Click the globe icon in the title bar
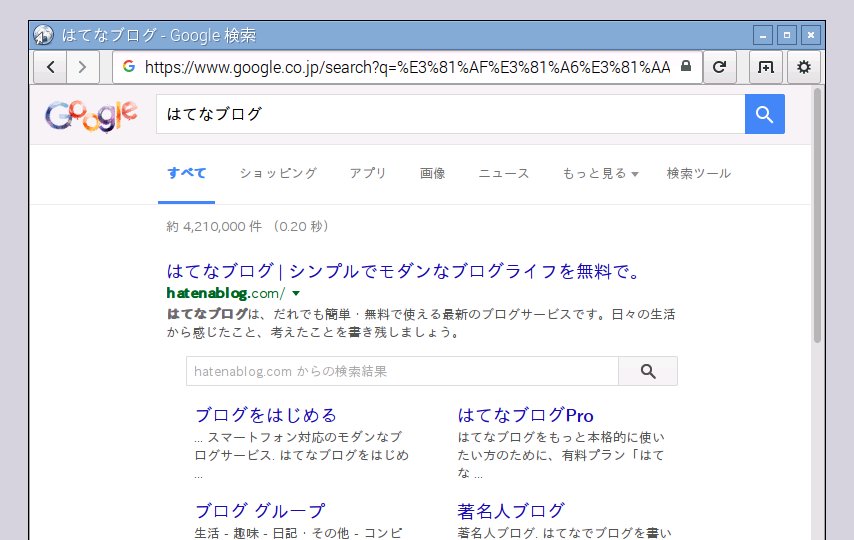This screenshot has width=854, height=540. (x=44, y=35)
